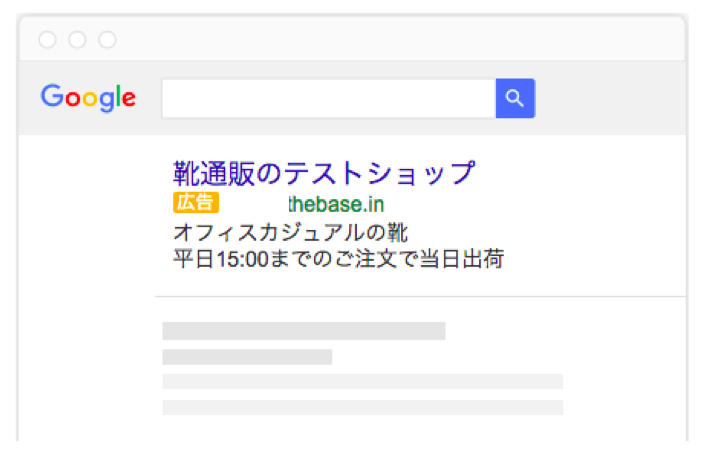Click the green thebase.in URL
This screenshot has height=465, width=703.
(336, 204)
